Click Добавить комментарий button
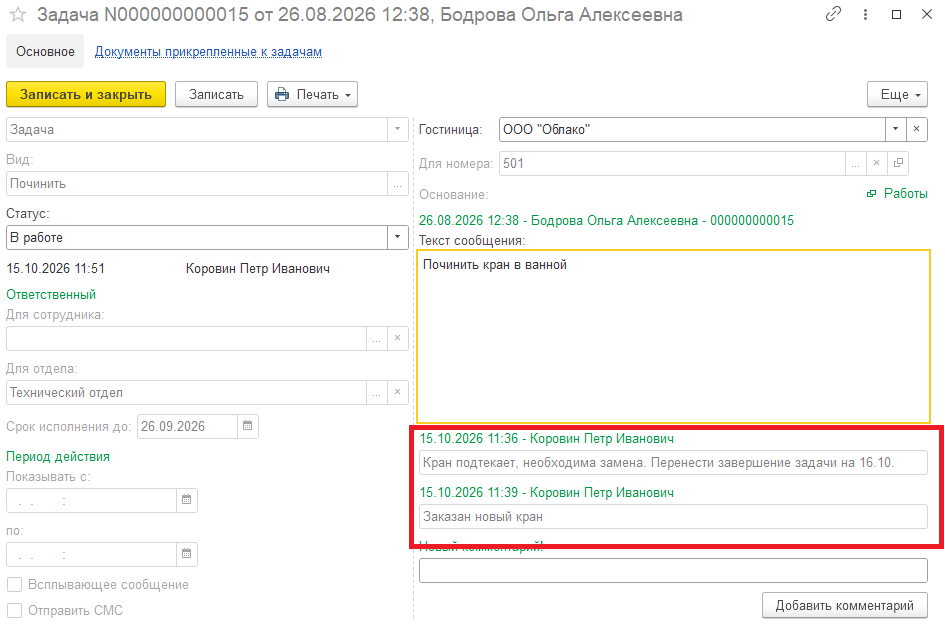Viewport: 945px width, 631px height. coord(844,605)
